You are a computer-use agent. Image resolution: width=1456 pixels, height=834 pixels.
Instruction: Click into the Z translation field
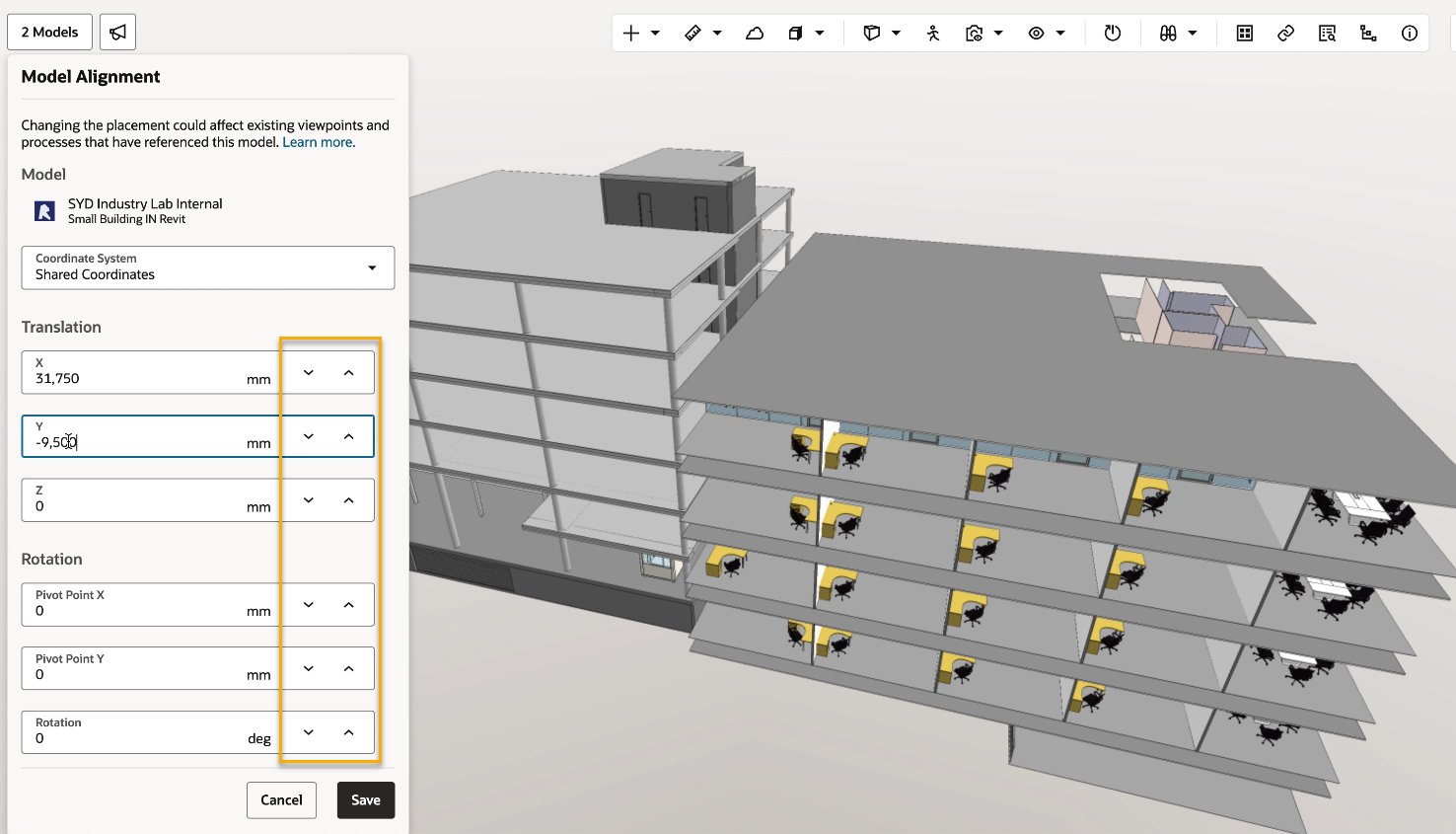tap(138, 505)
